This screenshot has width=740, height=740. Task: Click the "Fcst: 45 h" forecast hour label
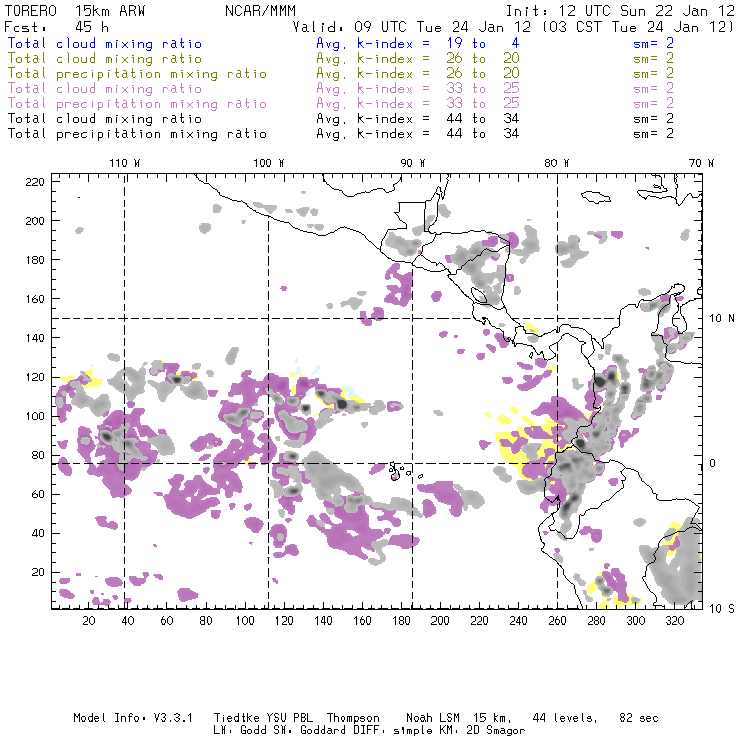56,27
